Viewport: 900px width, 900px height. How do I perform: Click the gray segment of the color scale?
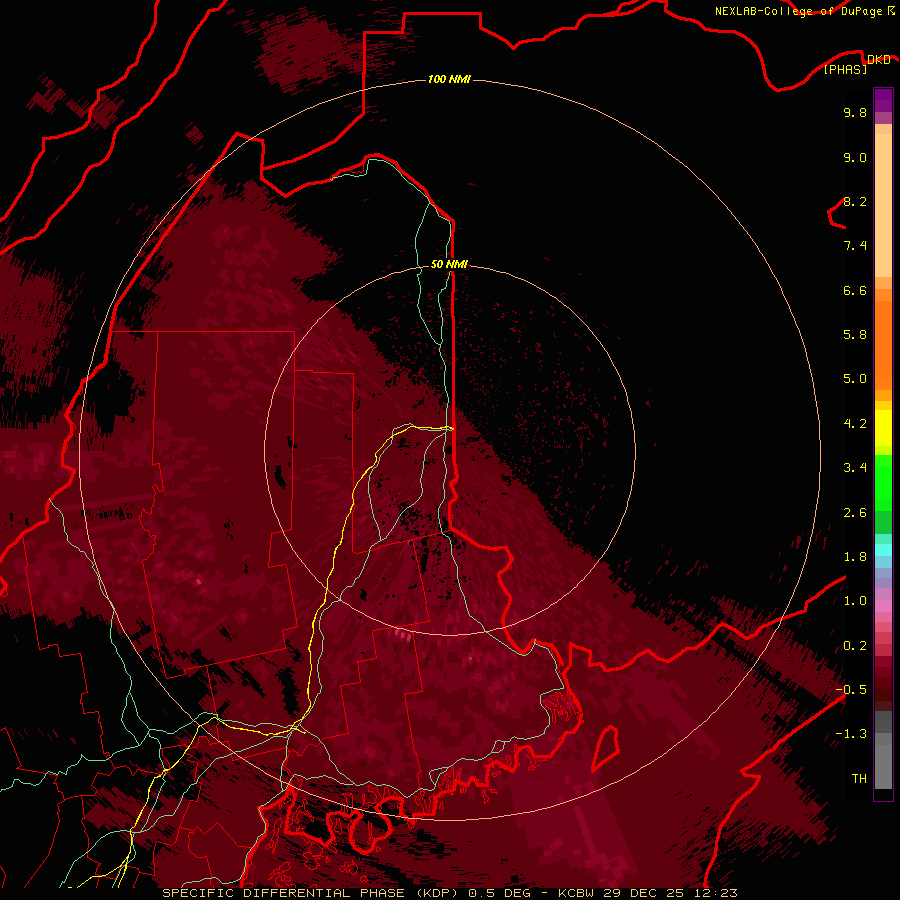point(883,750)
